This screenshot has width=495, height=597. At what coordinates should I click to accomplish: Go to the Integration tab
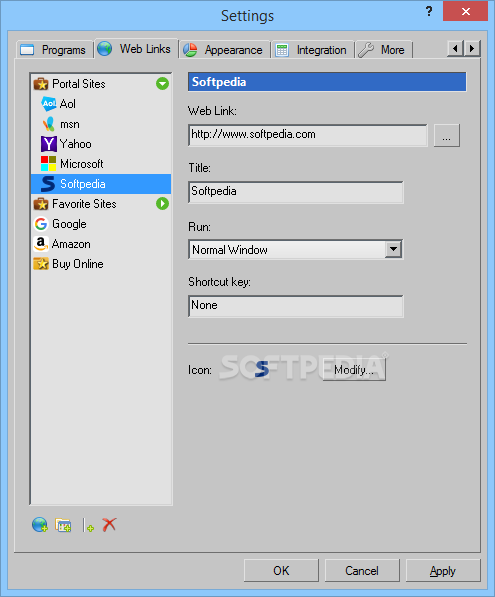click(x=313, y=50)
